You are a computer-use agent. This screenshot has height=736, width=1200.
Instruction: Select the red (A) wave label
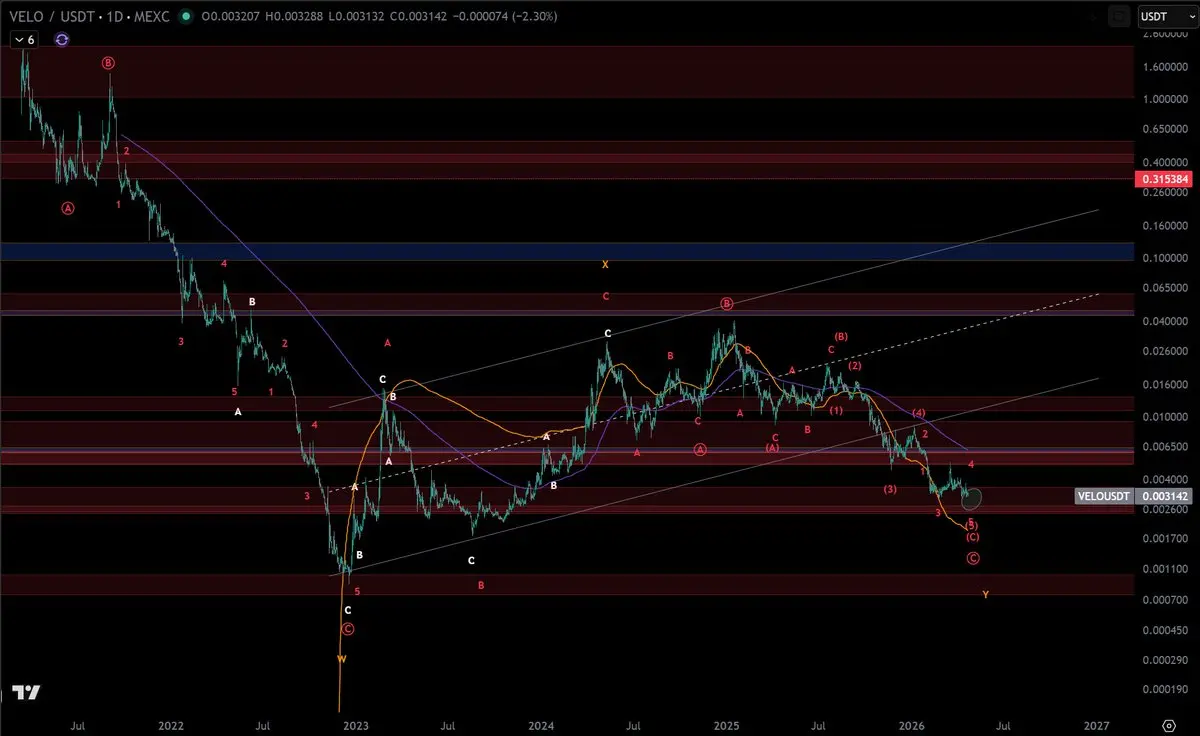tap(772, 448)
